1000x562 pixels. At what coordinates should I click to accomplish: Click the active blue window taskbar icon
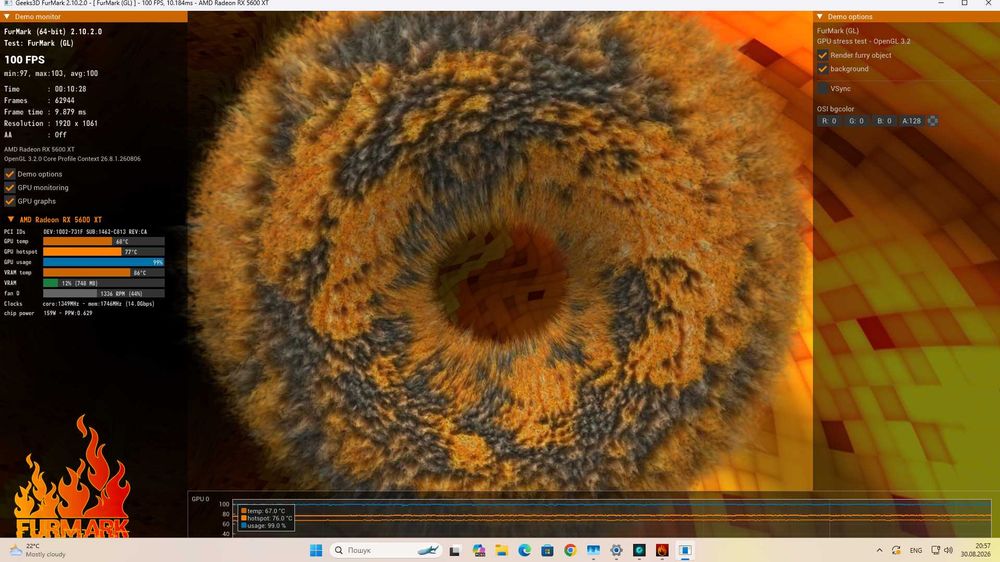click(x=685, y=550)
